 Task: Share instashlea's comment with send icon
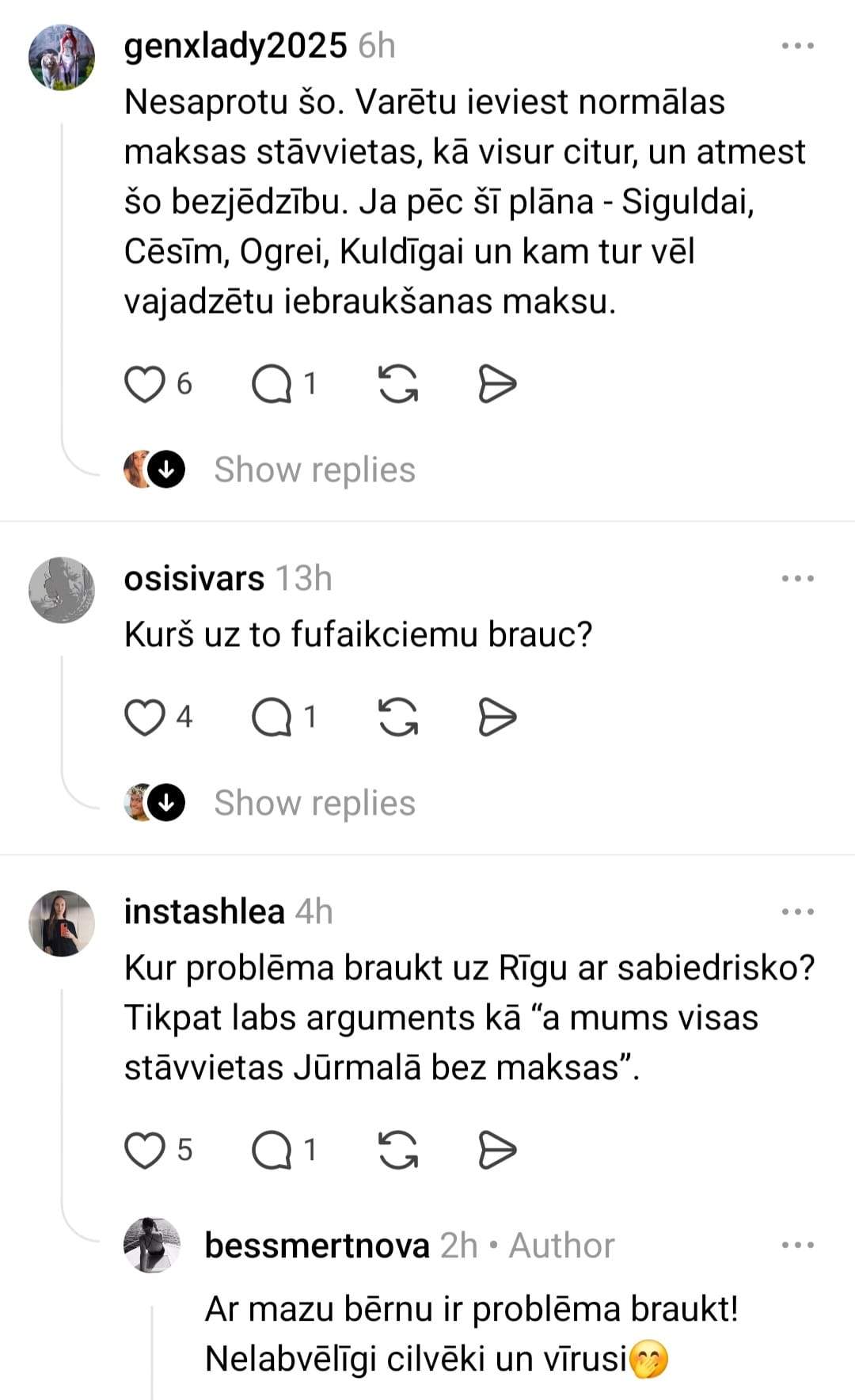(497, 1151)
